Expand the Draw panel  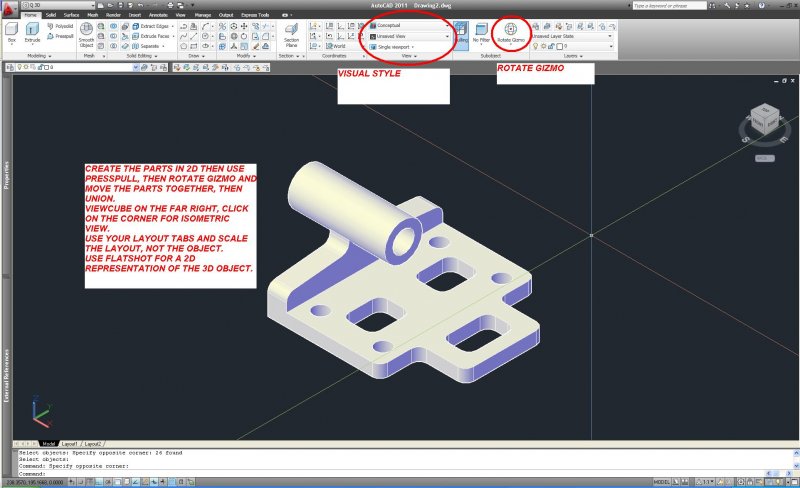196,56
